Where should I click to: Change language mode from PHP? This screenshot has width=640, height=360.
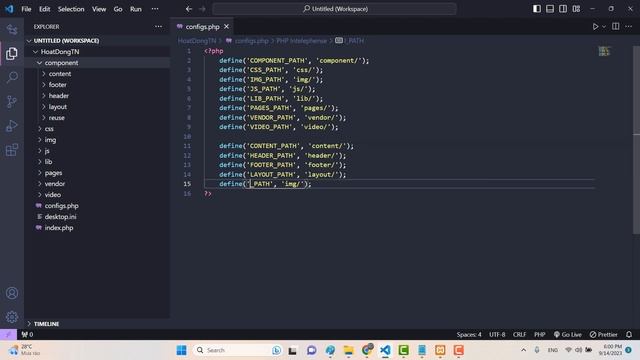point(540,334)
